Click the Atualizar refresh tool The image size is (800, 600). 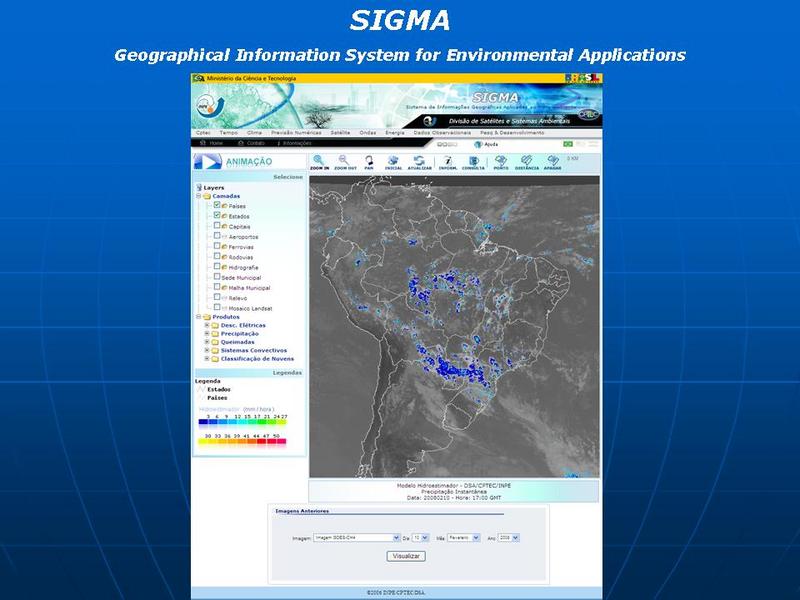[x=419, y=163]
